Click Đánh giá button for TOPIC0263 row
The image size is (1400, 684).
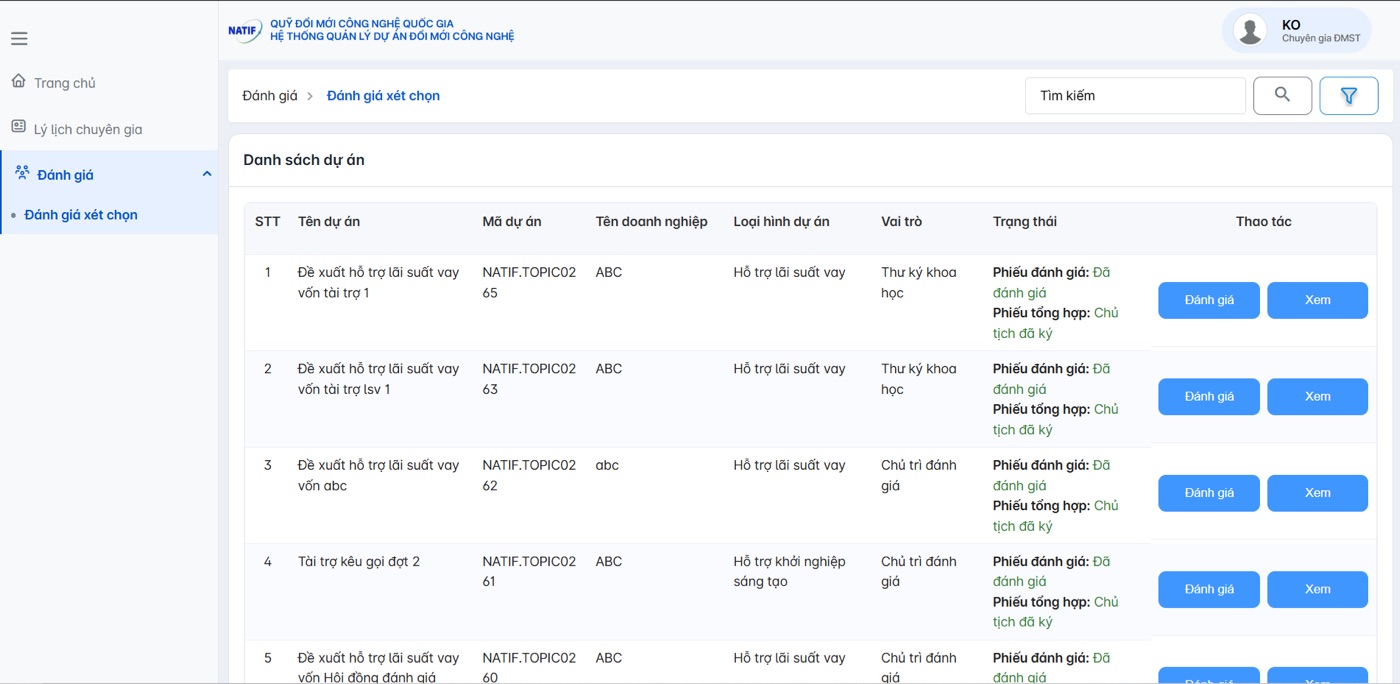[x=1209, y=396]
